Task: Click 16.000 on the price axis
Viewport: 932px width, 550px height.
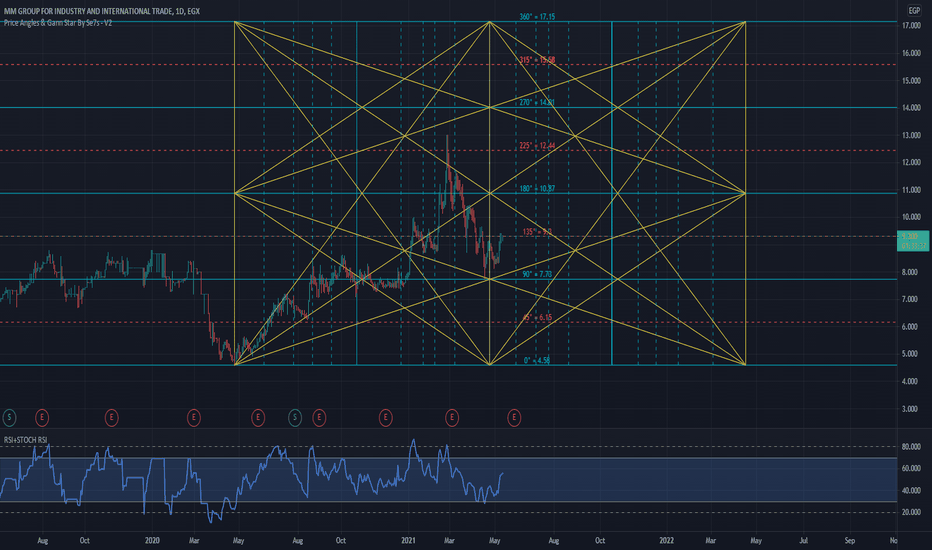Action: [911, 54]
